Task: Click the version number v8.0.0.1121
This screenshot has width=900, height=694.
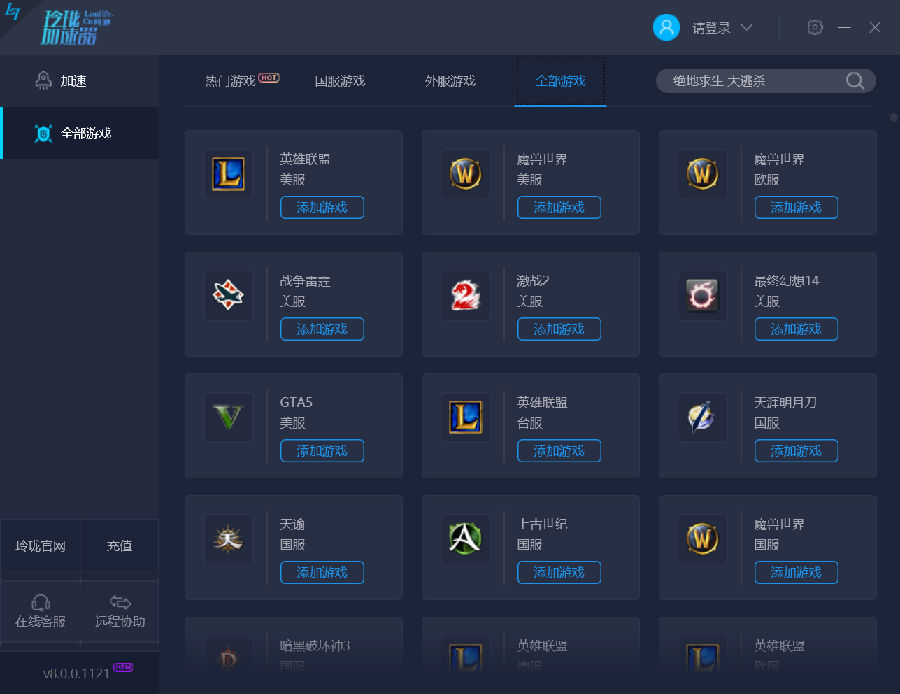Action: point(76,673)
